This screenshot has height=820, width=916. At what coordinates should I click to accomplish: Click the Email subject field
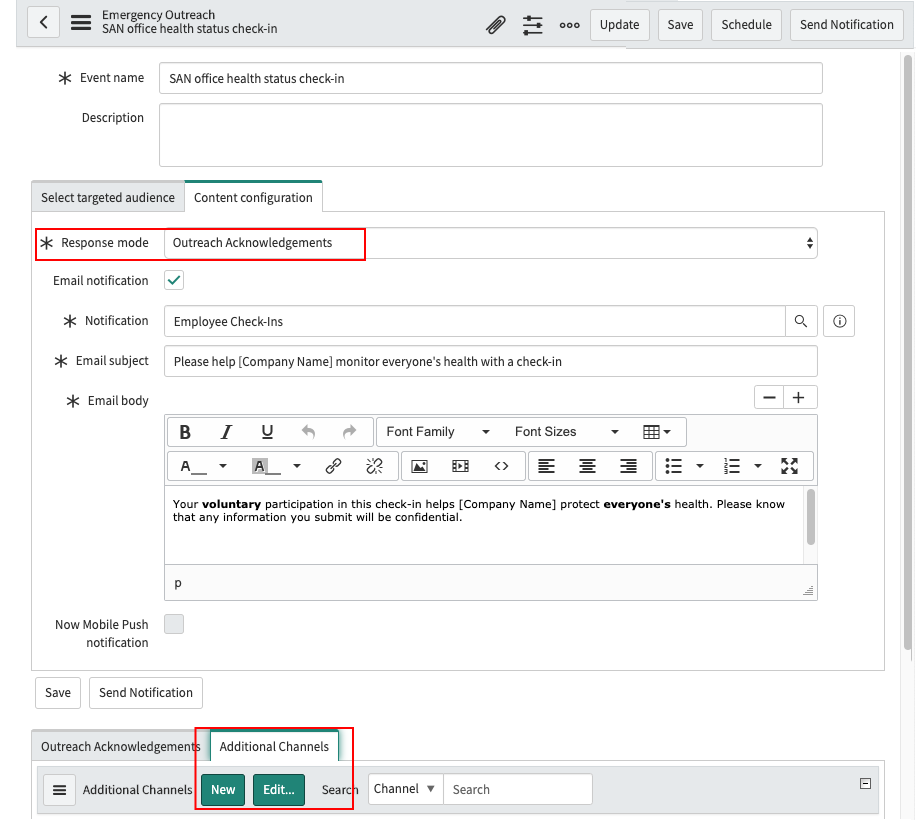point(491,362)
